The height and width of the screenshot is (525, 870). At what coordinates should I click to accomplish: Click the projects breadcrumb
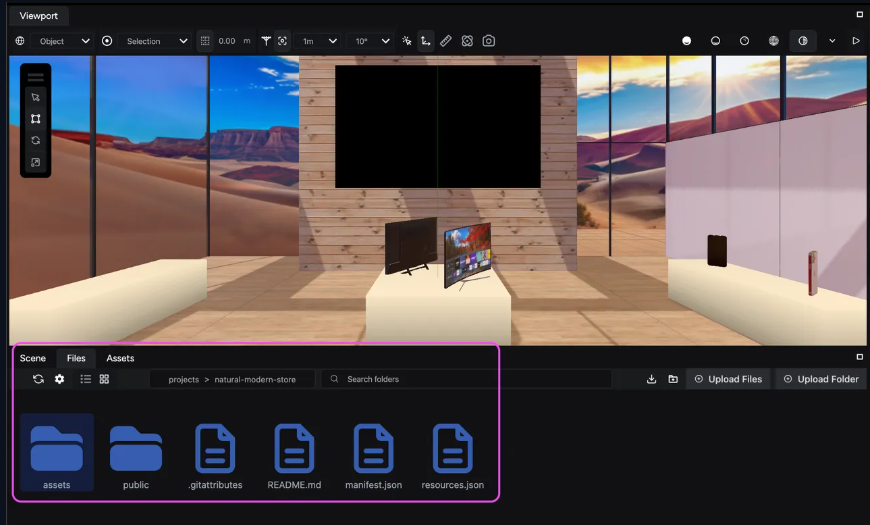[x=184, y=380]
